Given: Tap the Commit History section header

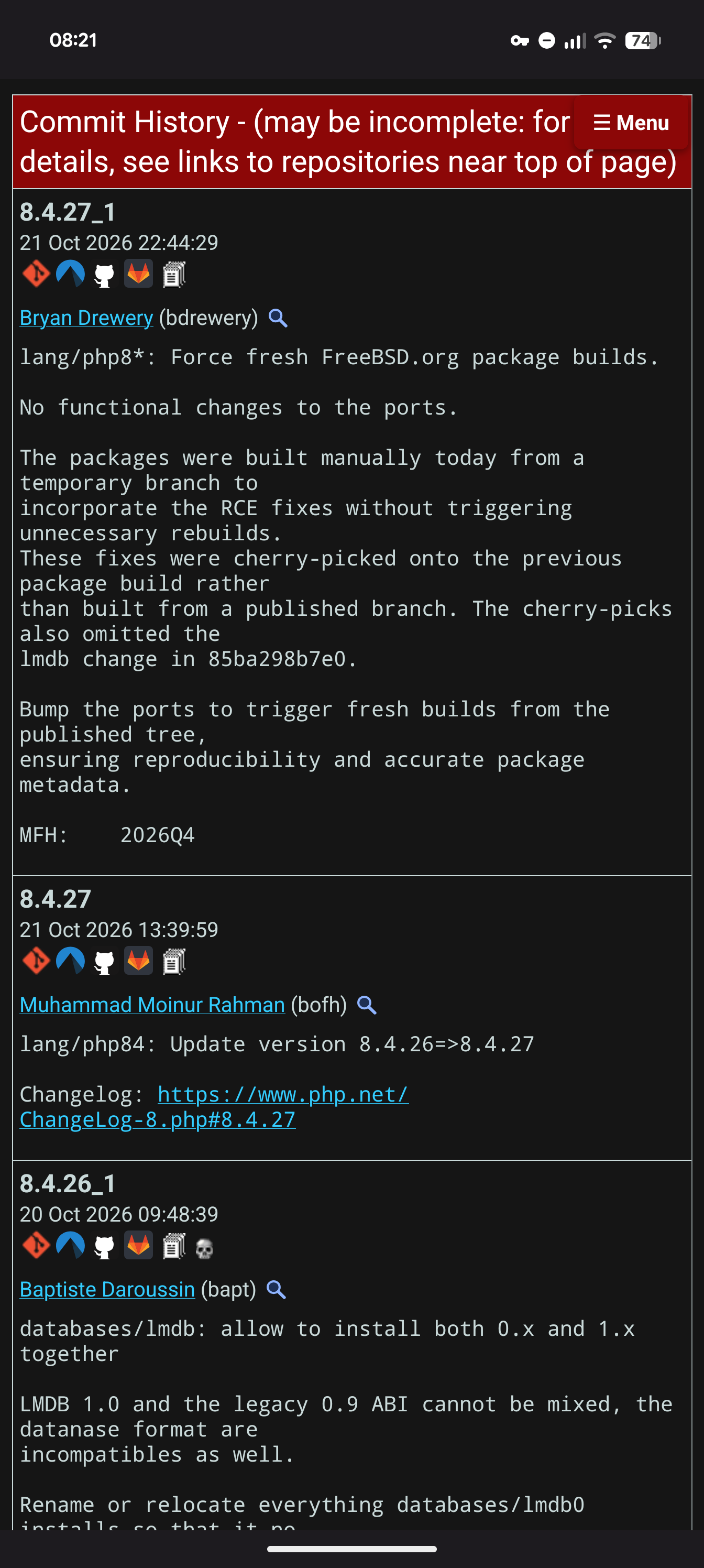Looking at the screenshot, I should click(x=351, y=142).
